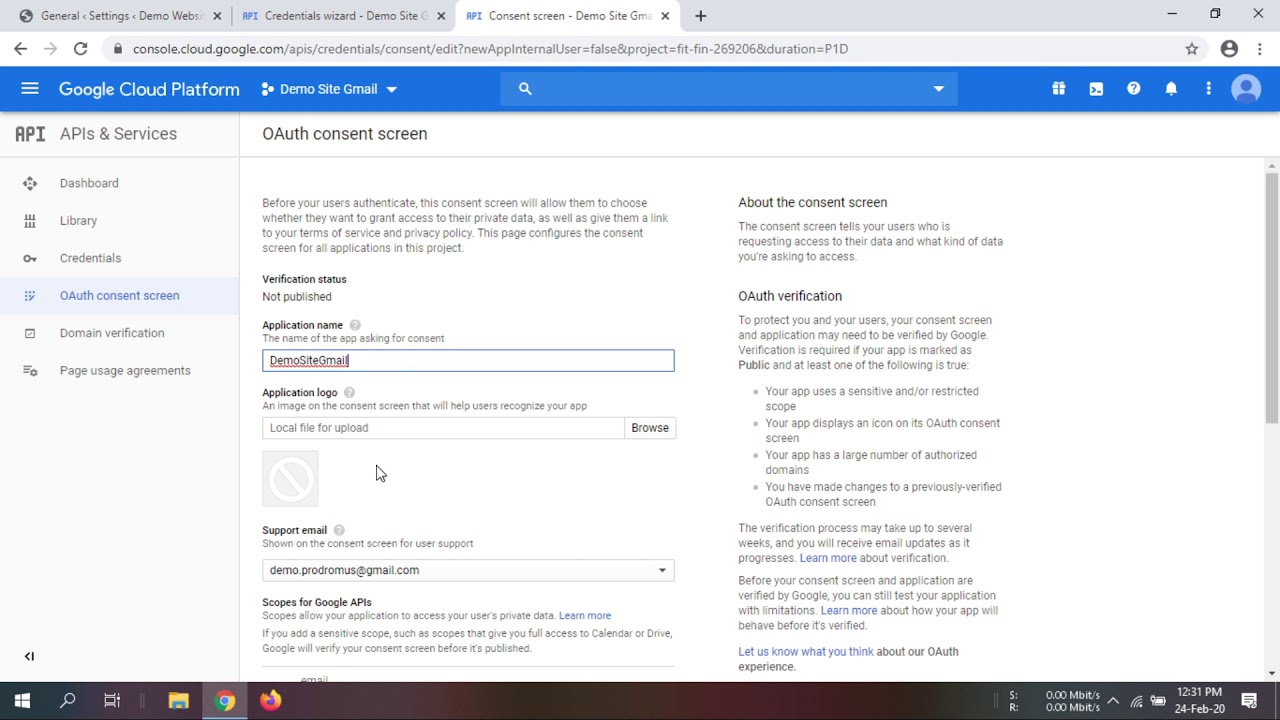This screenshot has height=720, width=1280.
Task: Click the Library sidebar icon
Action: coord(30,221)
